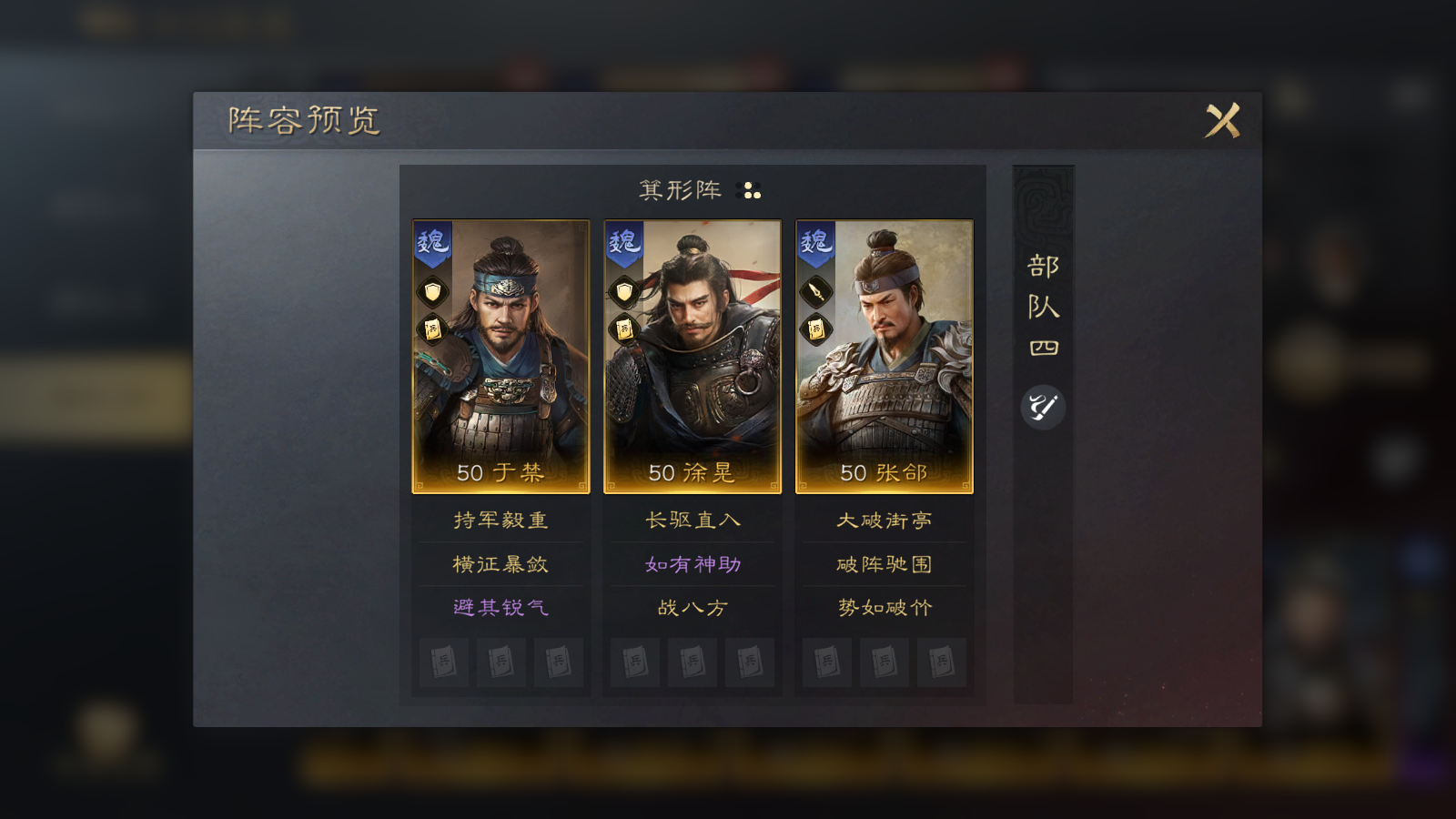This screenshot has width=1456, height=819.
Task: Click the shield troop icon on 于禁's card
Action: pos(433,292)
